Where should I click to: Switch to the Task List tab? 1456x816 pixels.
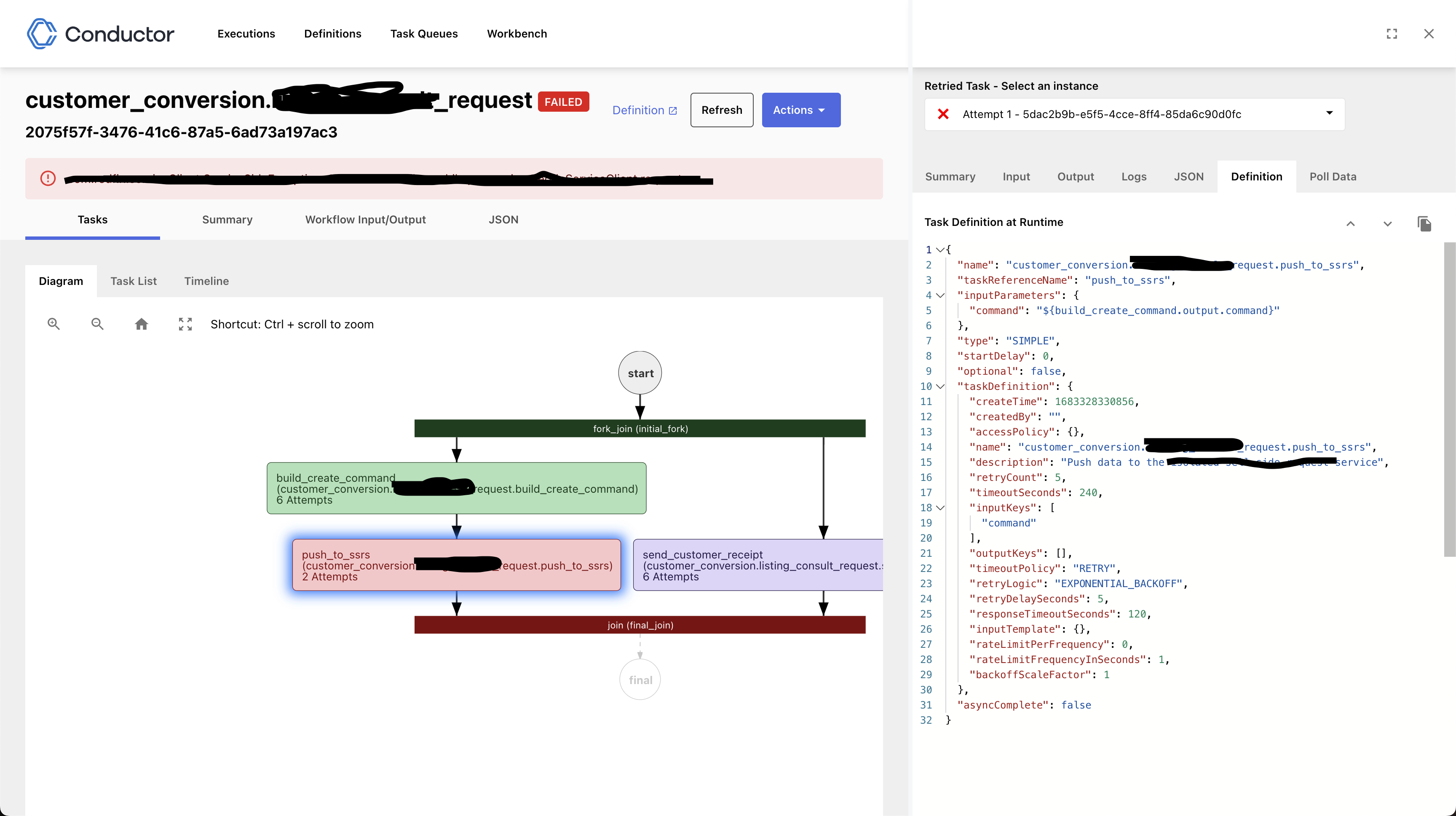coord(134,280)
